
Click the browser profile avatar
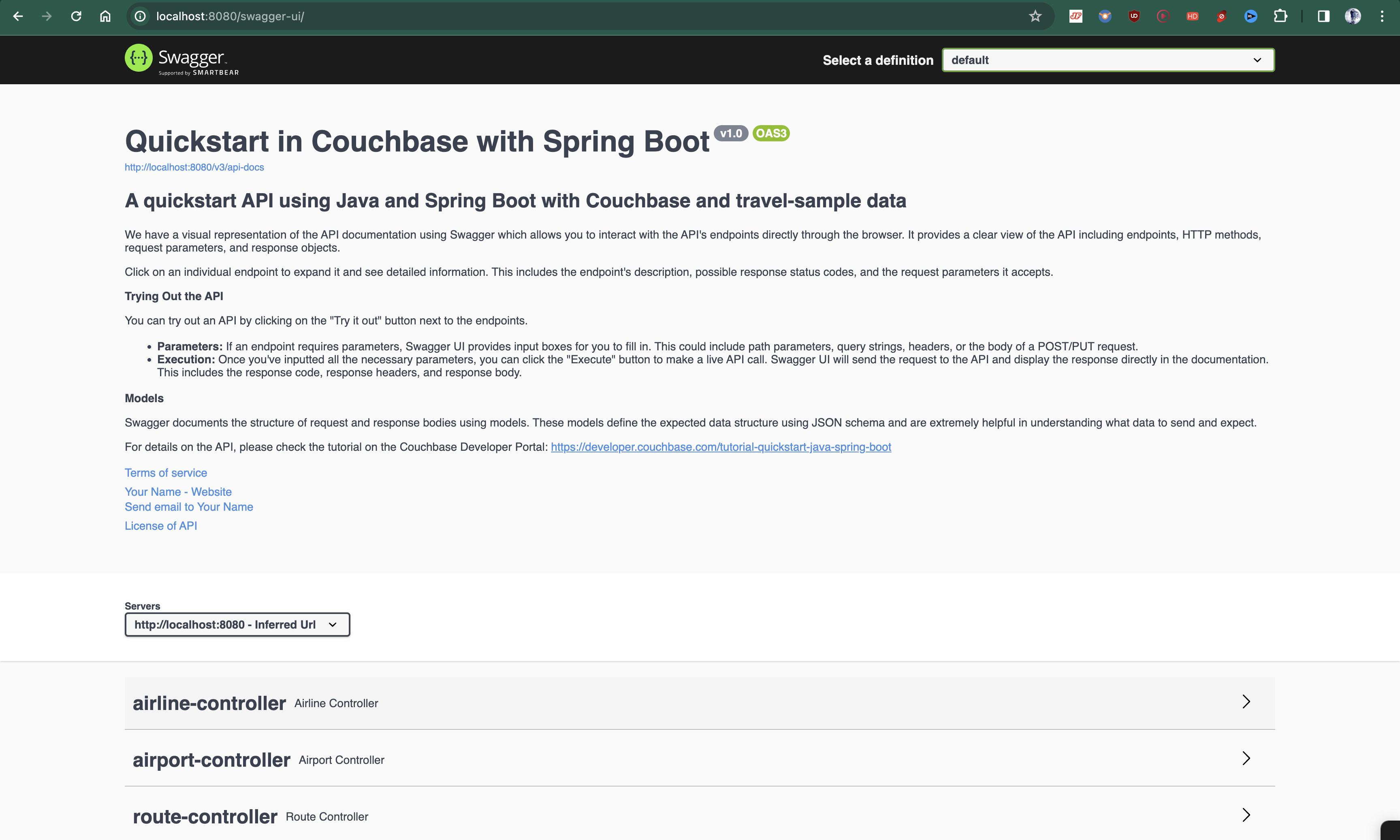click(x=1353, y=17)
